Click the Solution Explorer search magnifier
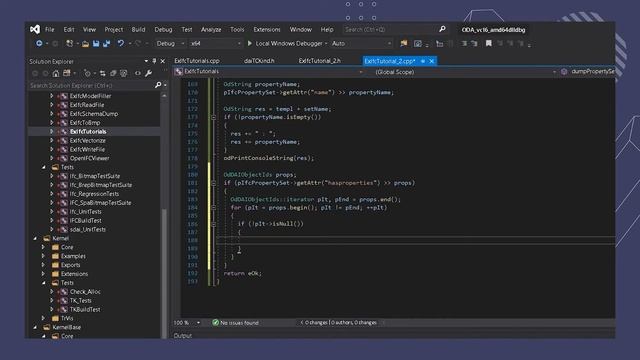Viewport: 640px width, 360px height. [x=158, y=85]
